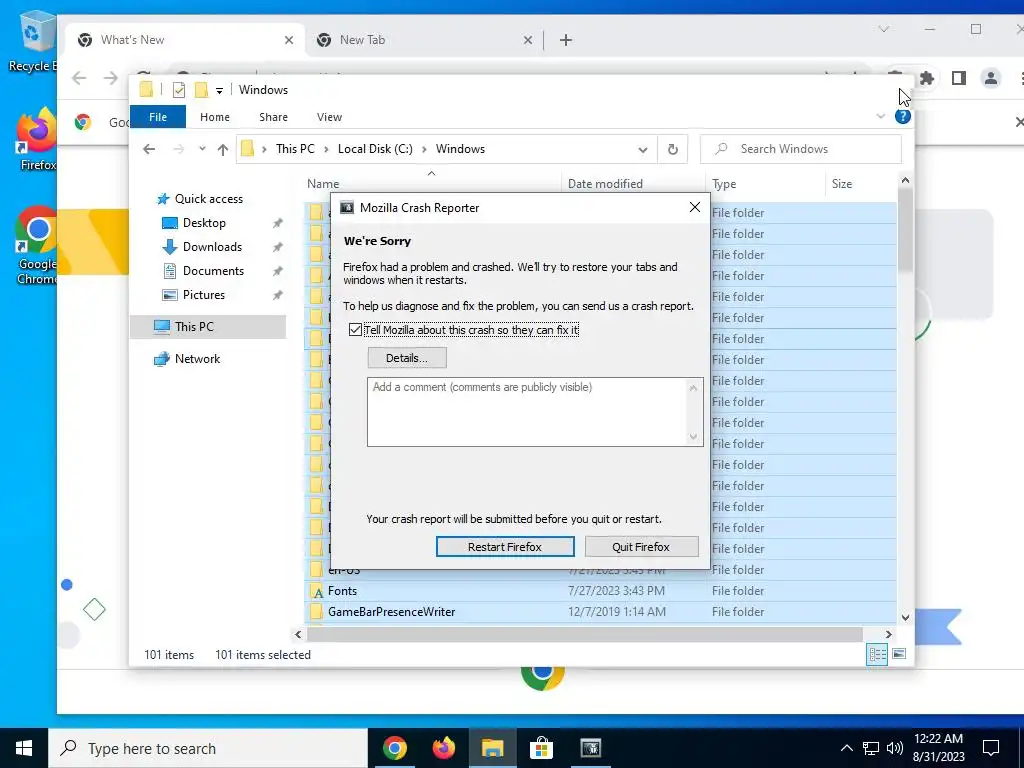Uncheck Tell Mozilla about this crash checkbox
The image size is (1024, 768).
[x=355, y=330]
